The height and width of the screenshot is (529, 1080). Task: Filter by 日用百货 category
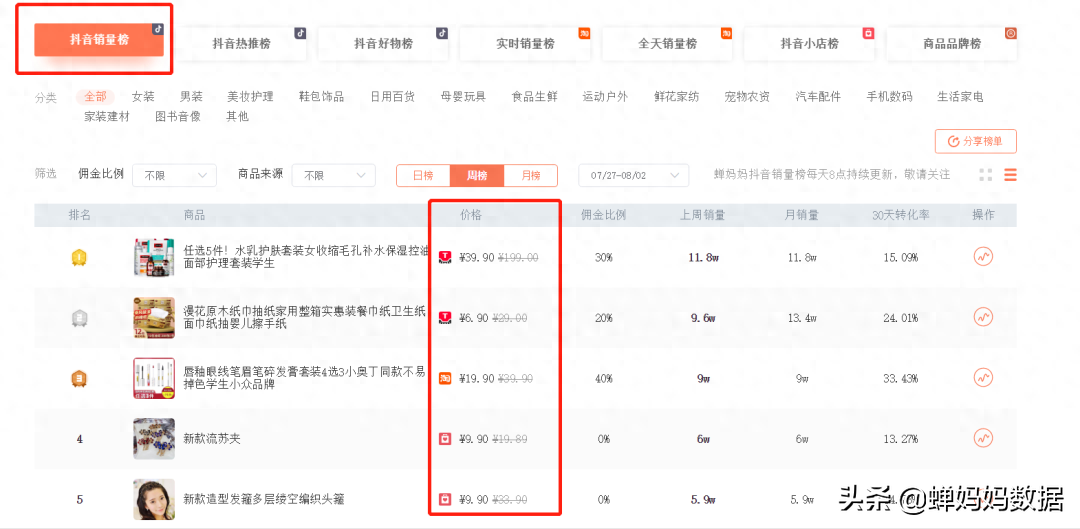coord(392,96)
